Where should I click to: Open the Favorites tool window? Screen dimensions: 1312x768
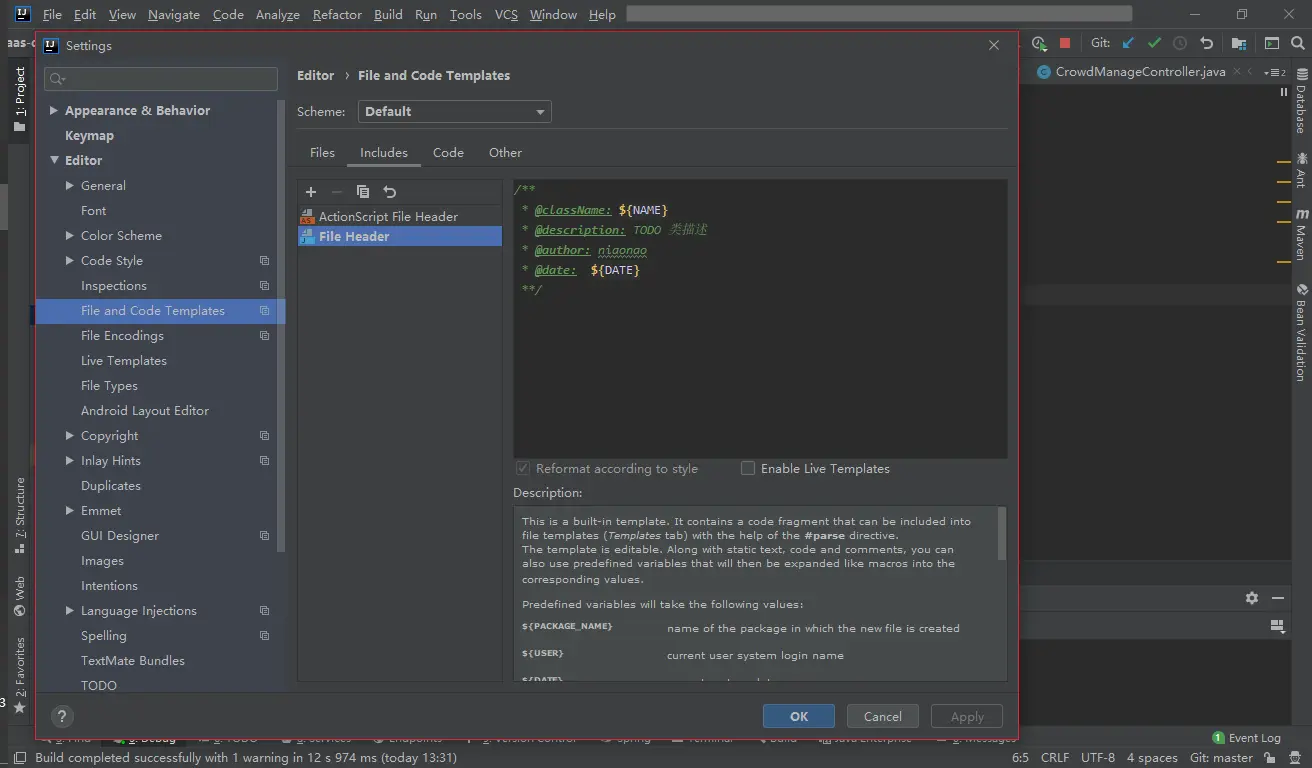[19, 675]
